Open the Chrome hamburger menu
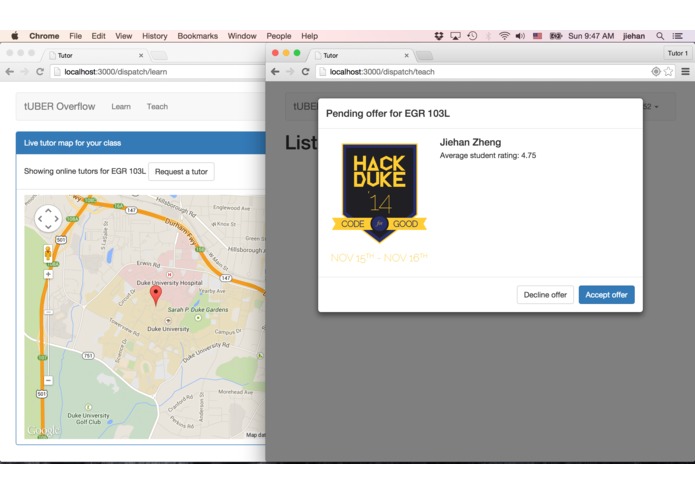This screenshot has width=695, height=494. pyautogui.click(x=685, y=71)
